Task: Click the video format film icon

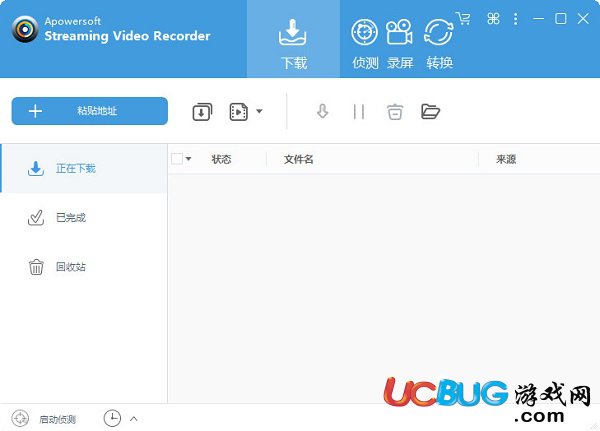Action: (x=239, y=112)
